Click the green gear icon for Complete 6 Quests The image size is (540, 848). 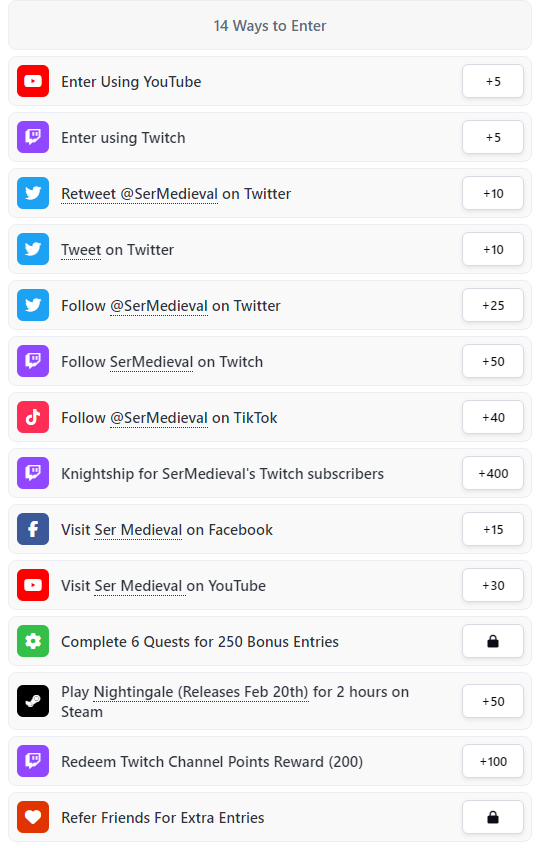coord(33,641)
